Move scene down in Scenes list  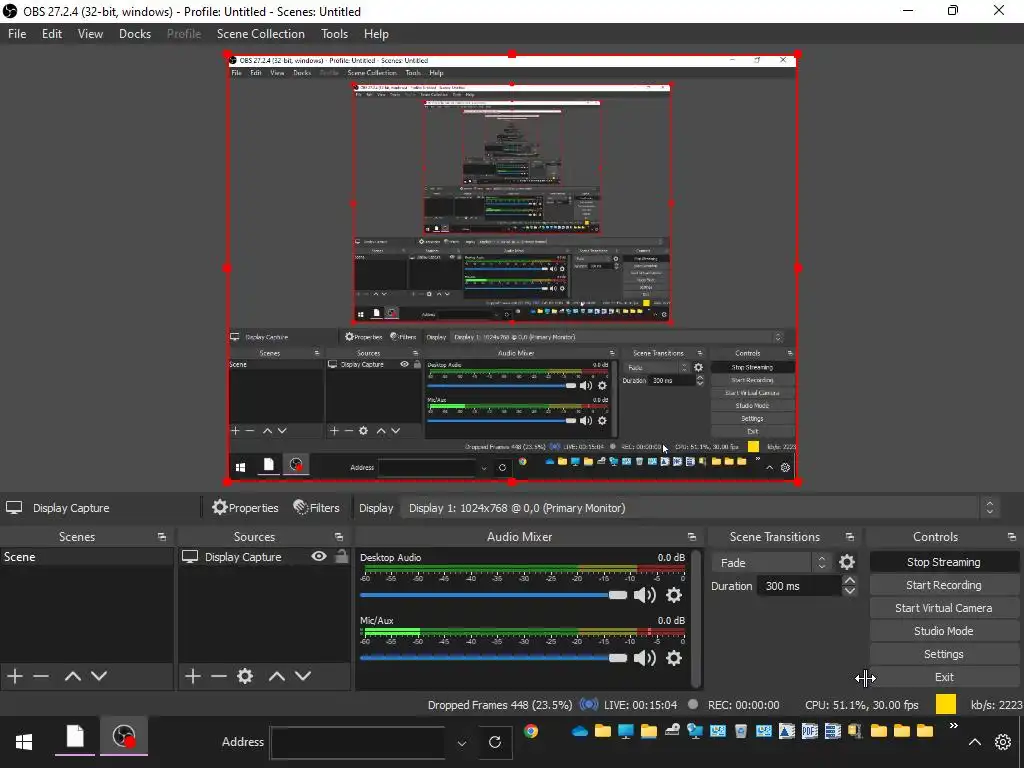click(99, 676)
